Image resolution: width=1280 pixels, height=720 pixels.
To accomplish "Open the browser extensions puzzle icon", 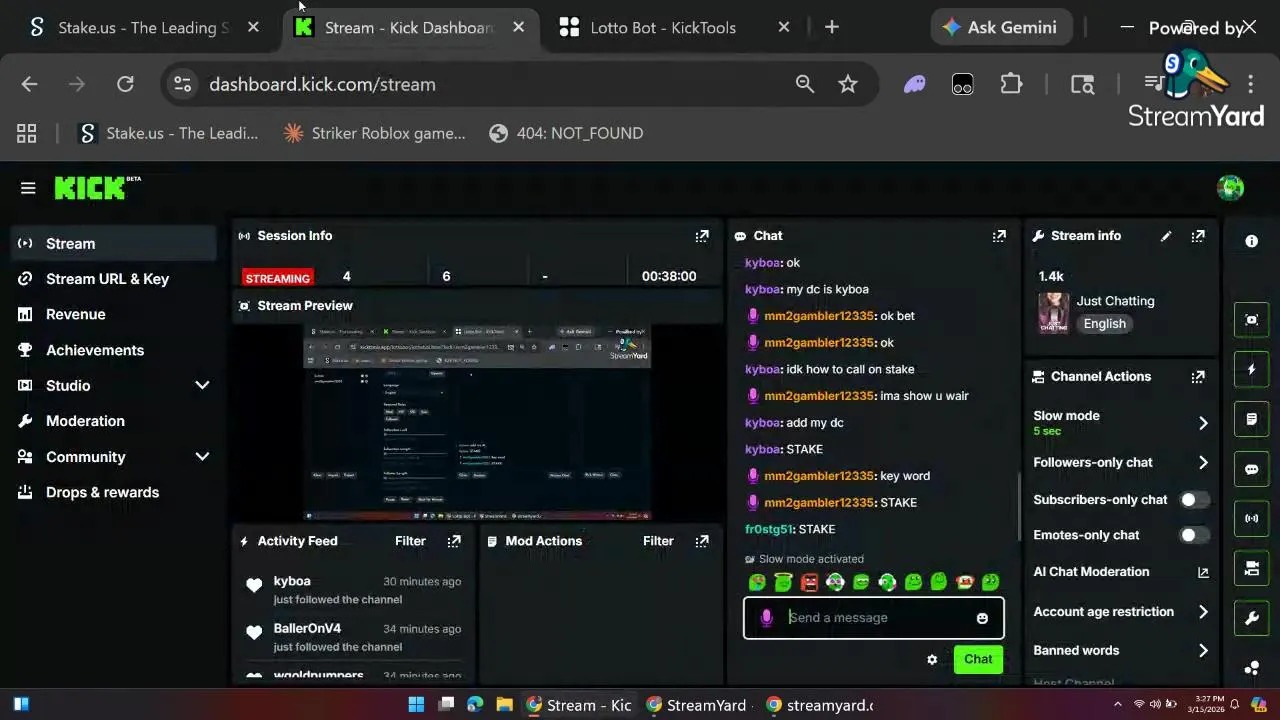I will click(x=1011, y=84).
